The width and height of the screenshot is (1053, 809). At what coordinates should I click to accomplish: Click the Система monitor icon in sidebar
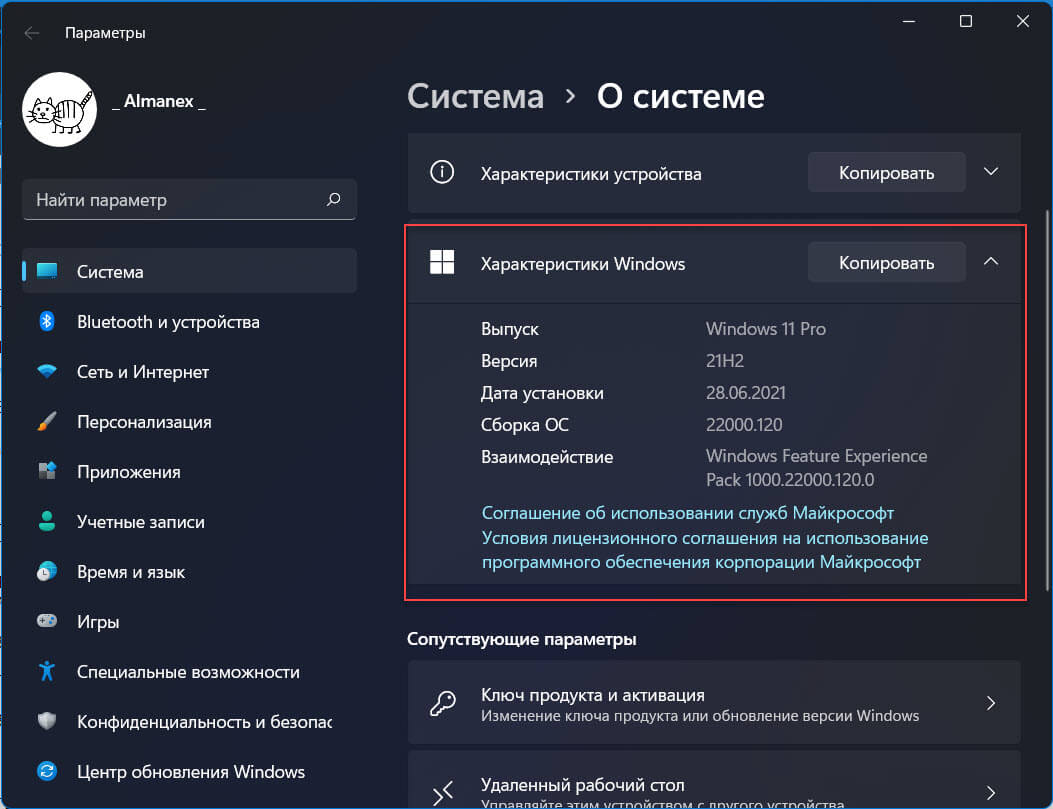(x=47, y=271)
